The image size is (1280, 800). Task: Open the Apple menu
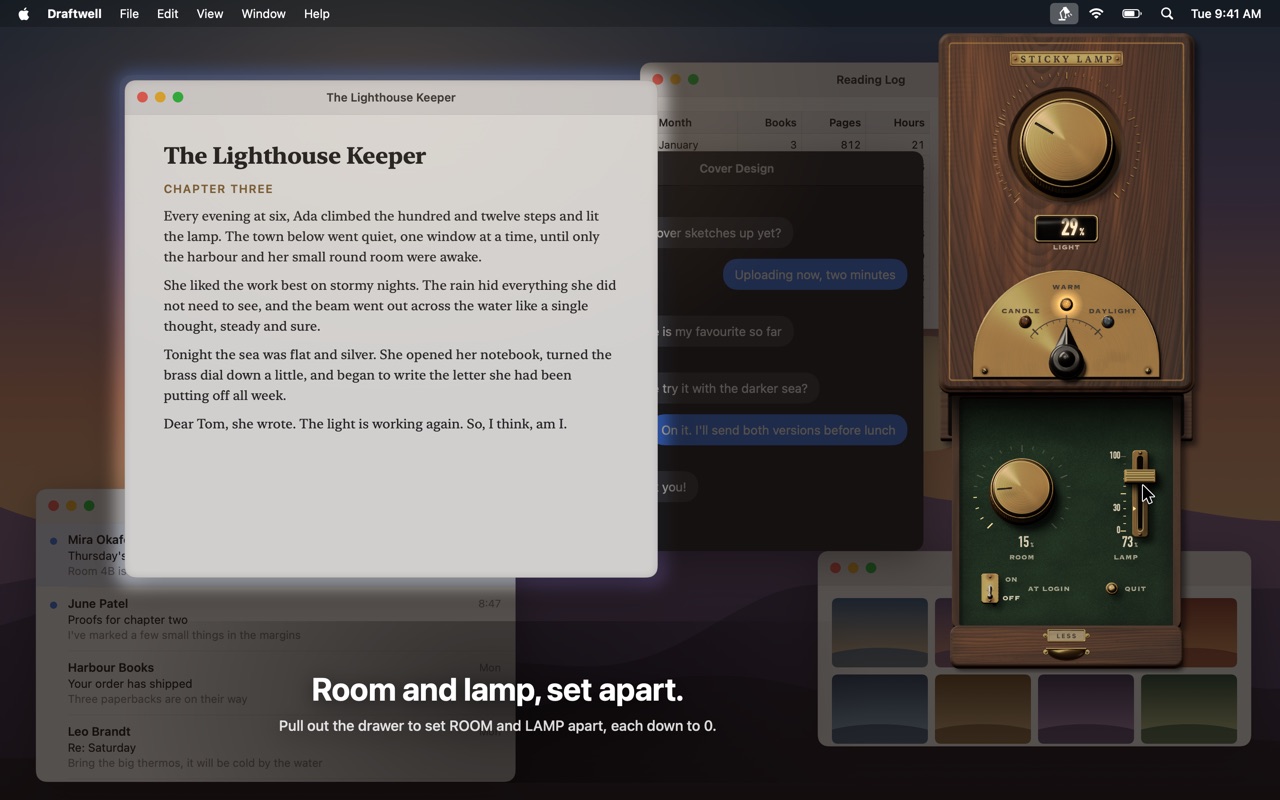click(24, 14)
